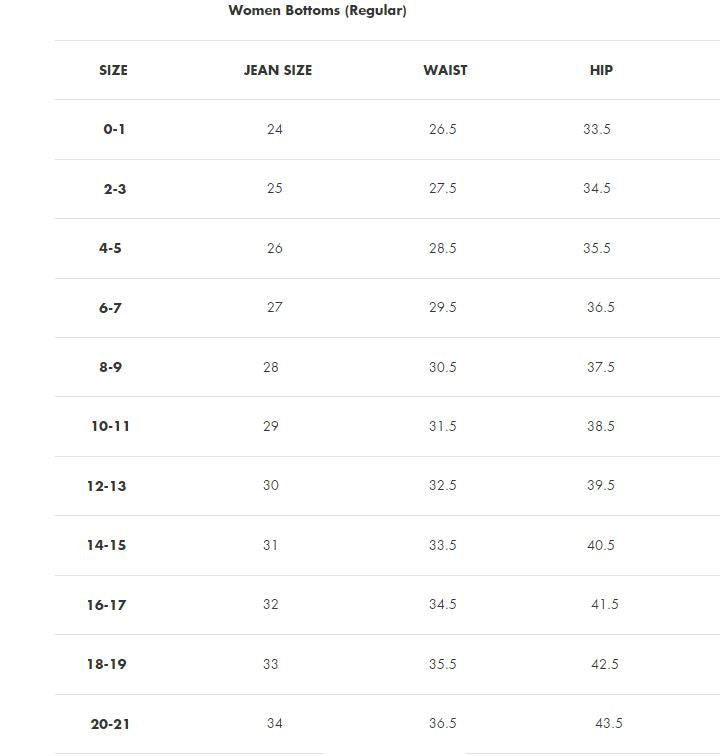Select the 2-3 size row label

click(x=115, y=189)
